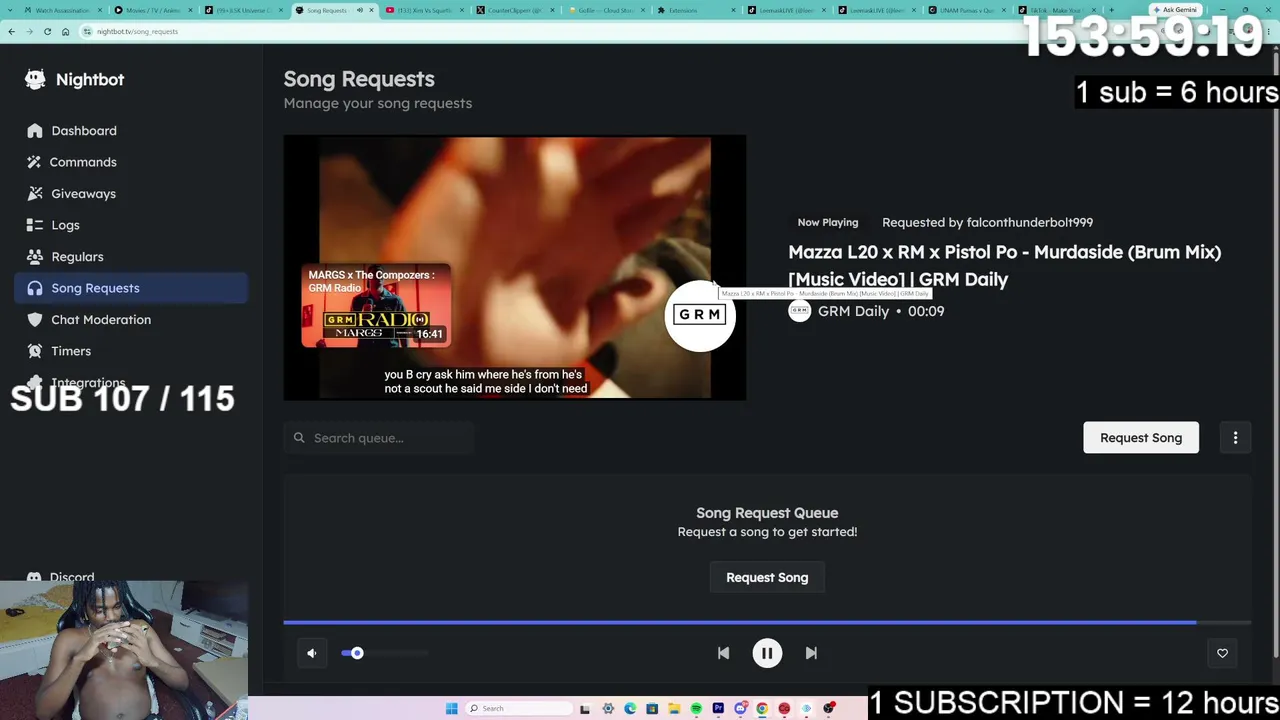The width and height of the screenshot is (1280, 720).
Task: Click the GRM Daily channel avatar
Action: (x=799, y=311)
